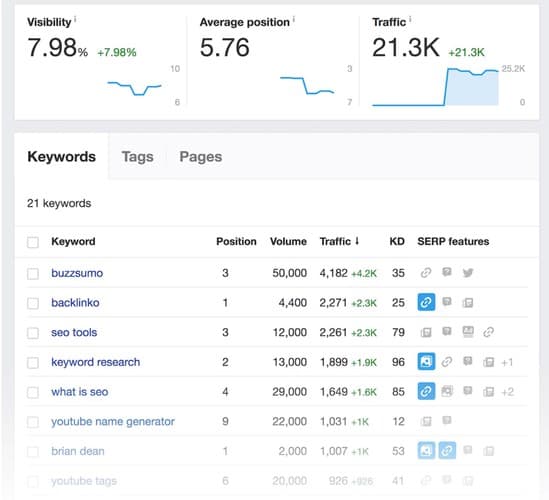Select the Keywords tab
The image size is (549, 500).
pyautogui.click(x=62, y=157)
